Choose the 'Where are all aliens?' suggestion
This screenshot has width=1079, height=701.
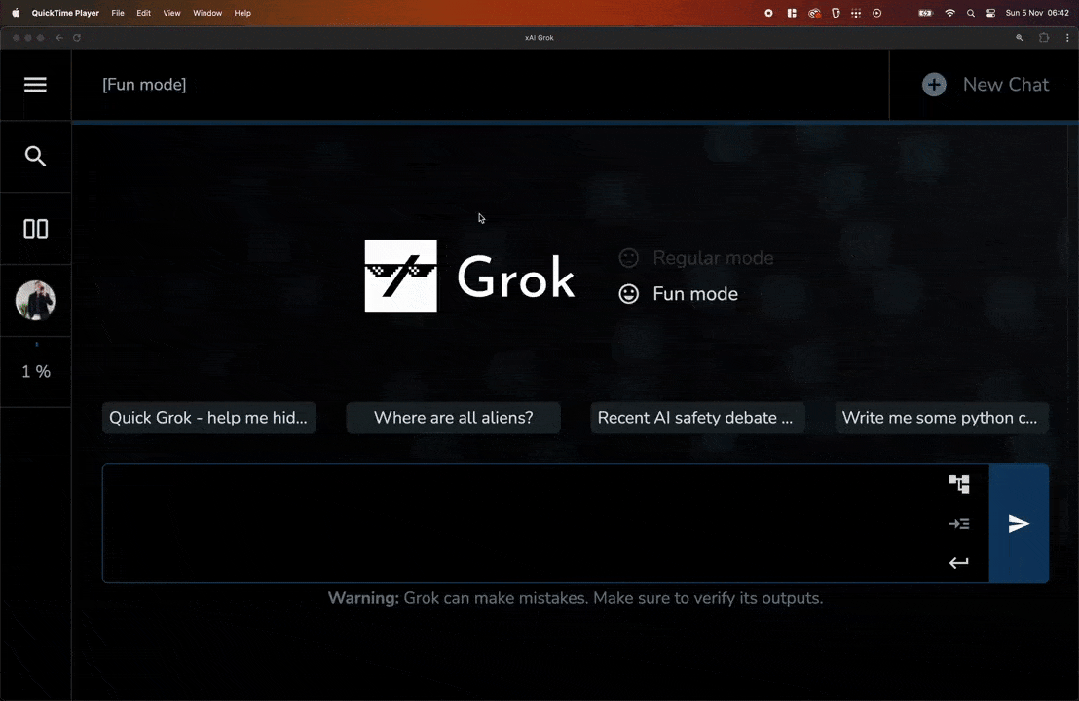click(x=453, y=418)
